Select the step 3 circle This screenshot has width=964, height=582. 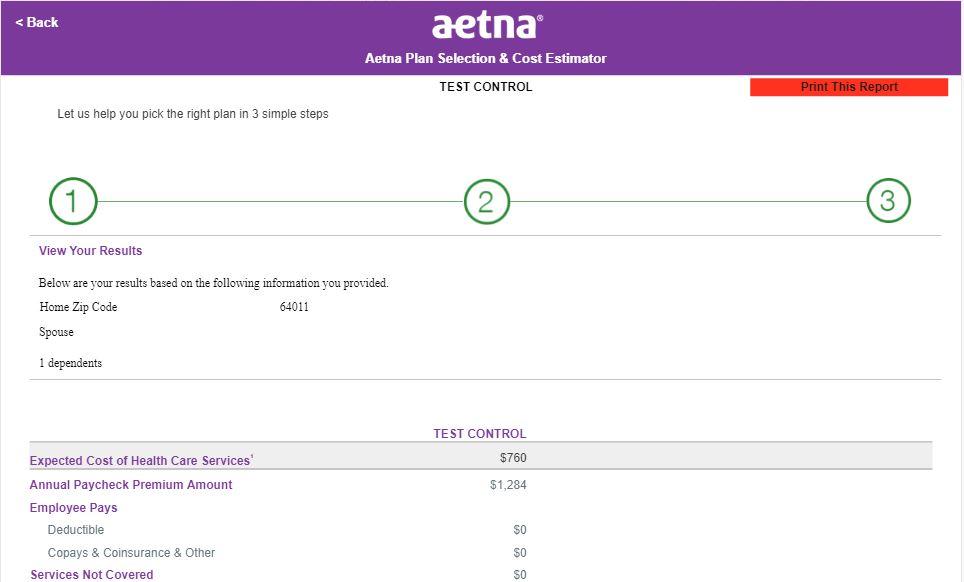pyautogui.click(x=887, y=202)
